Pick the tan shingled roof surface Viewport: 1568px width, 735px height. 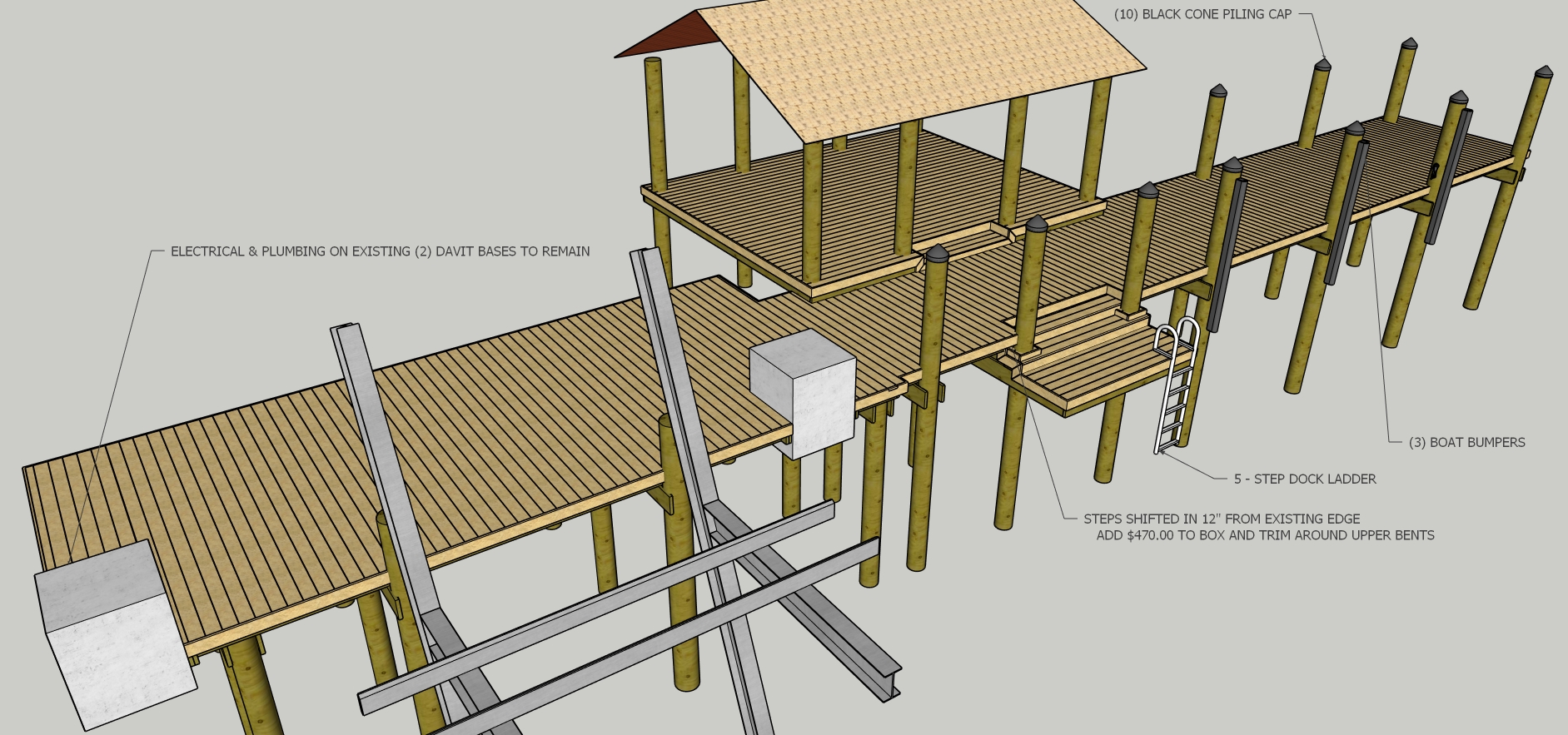click(x=916, y=58)
